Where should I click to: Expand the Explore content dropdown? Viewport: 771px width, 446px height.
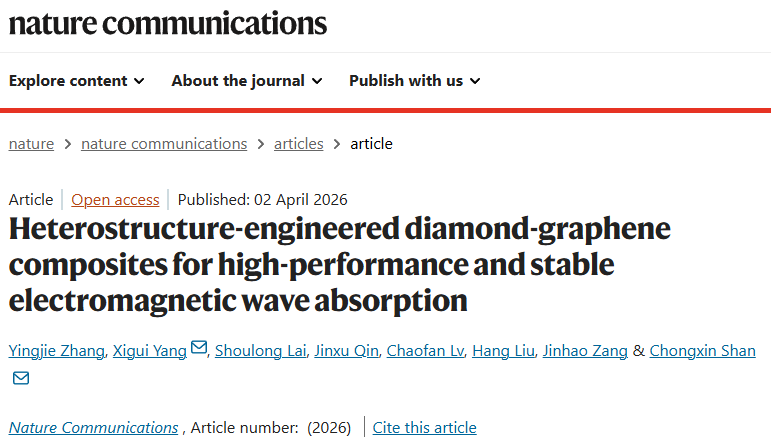click(77, 80)
